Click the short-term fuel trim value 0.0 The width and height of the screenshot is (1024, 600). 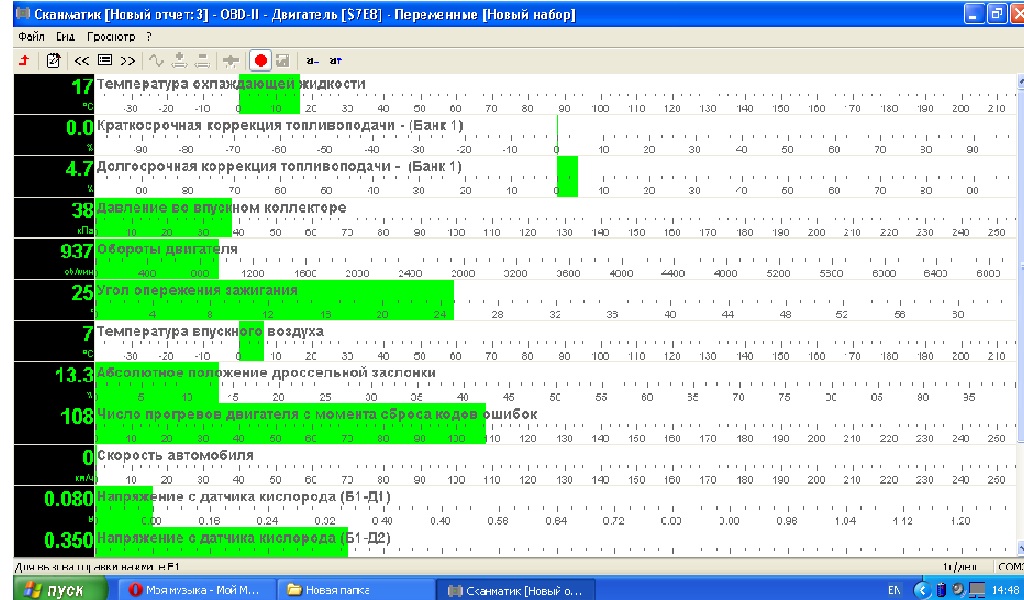tap(80, 128)
